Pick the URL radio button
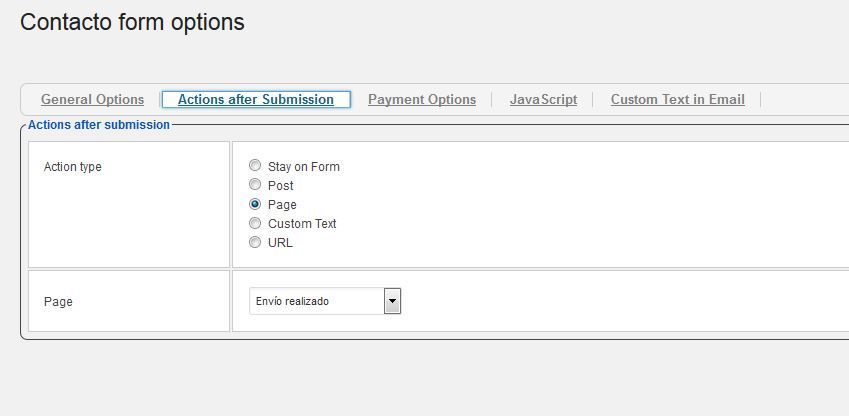This screenshot has height=416, width=849. [x=254, y=242]
